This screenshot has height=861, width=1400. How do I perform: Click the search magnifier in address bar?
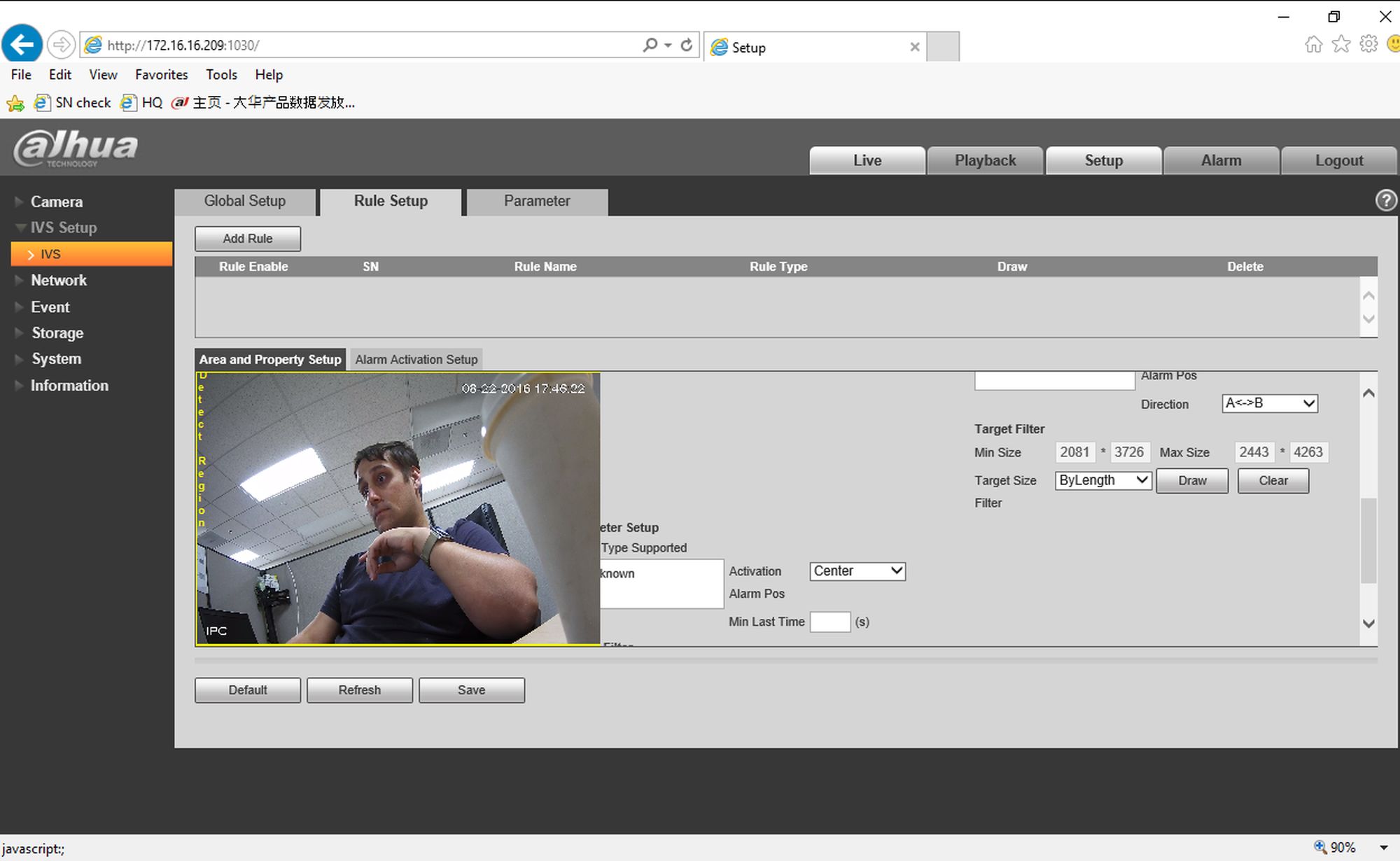pyautogui.click(x=650, y=45)
